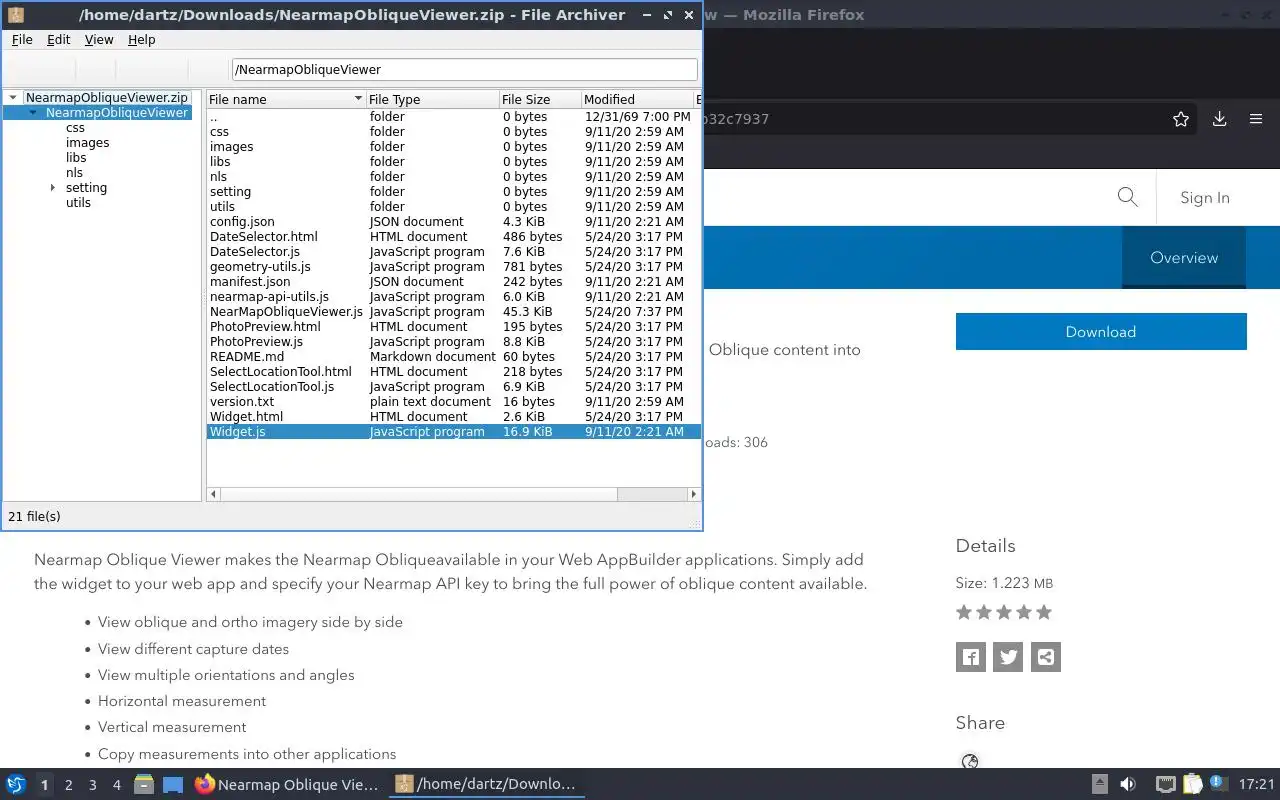Collapse the NearmapObliqueViewer folder in tree

pyautogui.click(x=33, y=113)
